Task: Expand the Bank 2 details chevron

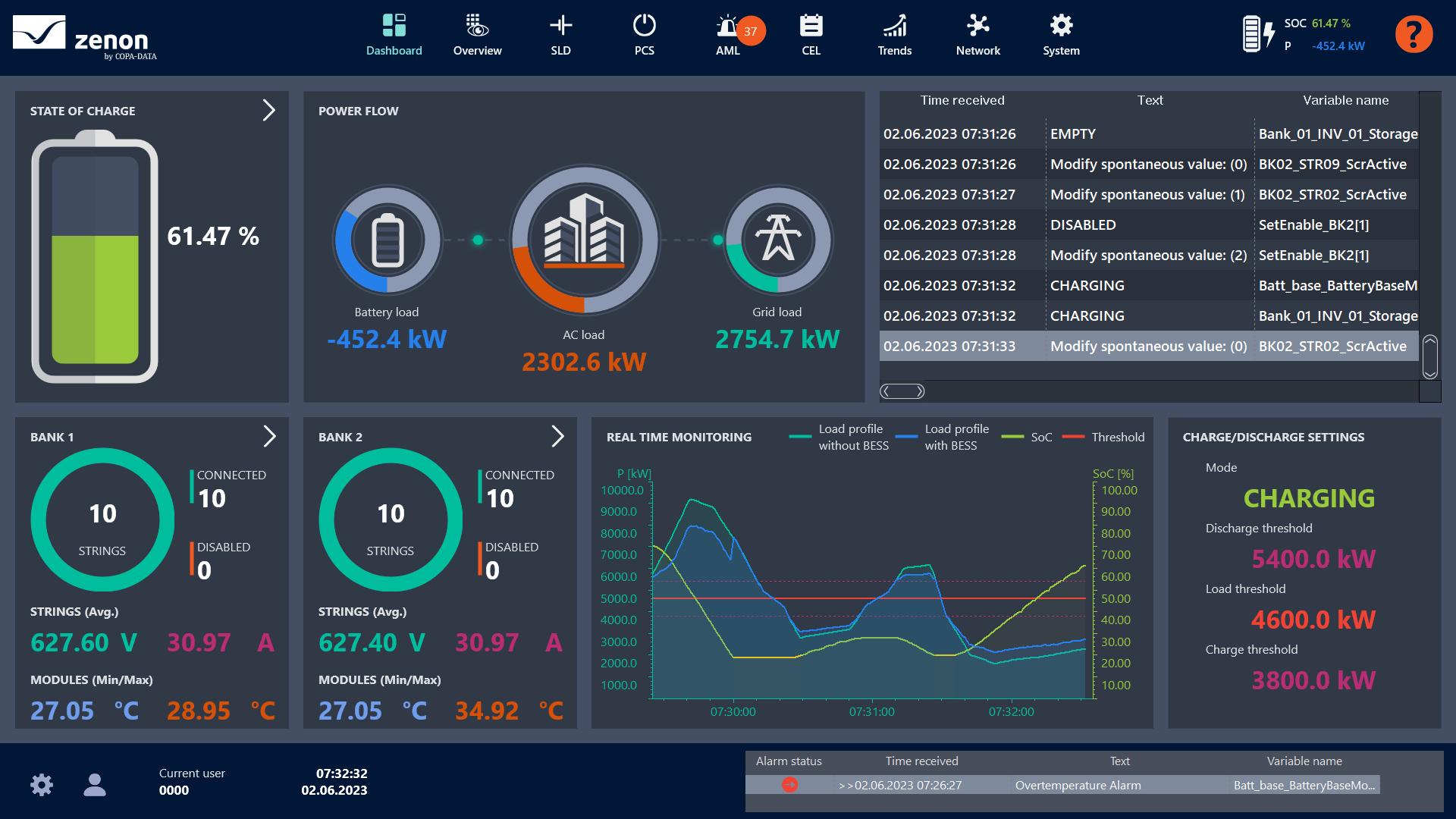Action: (557, 436)
